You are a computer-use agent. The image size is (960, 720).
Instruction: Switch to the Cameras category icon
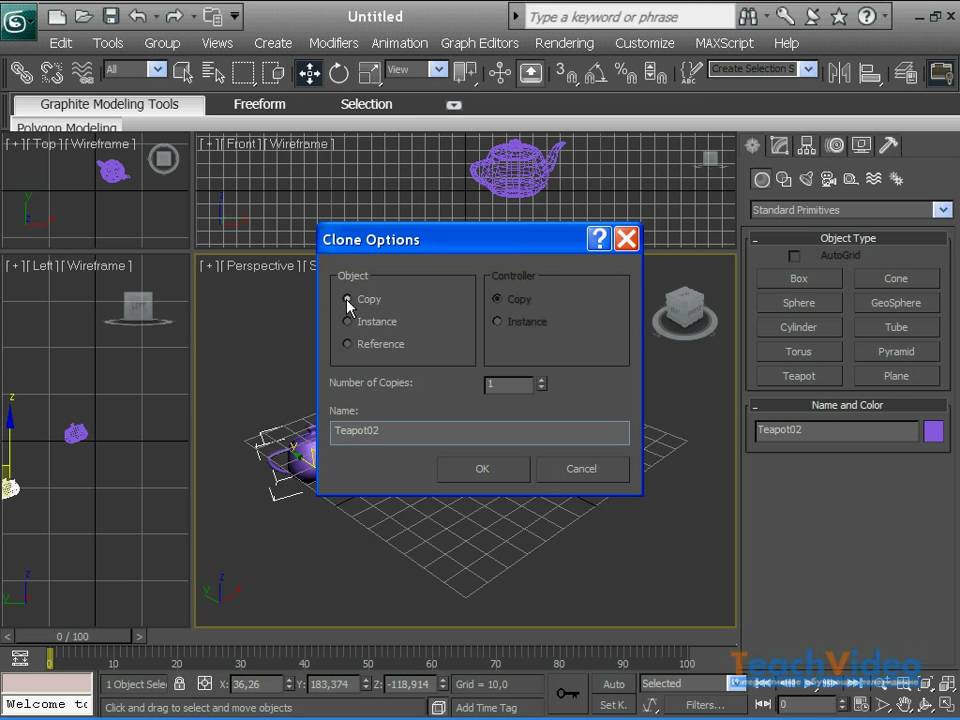point(828,180)
